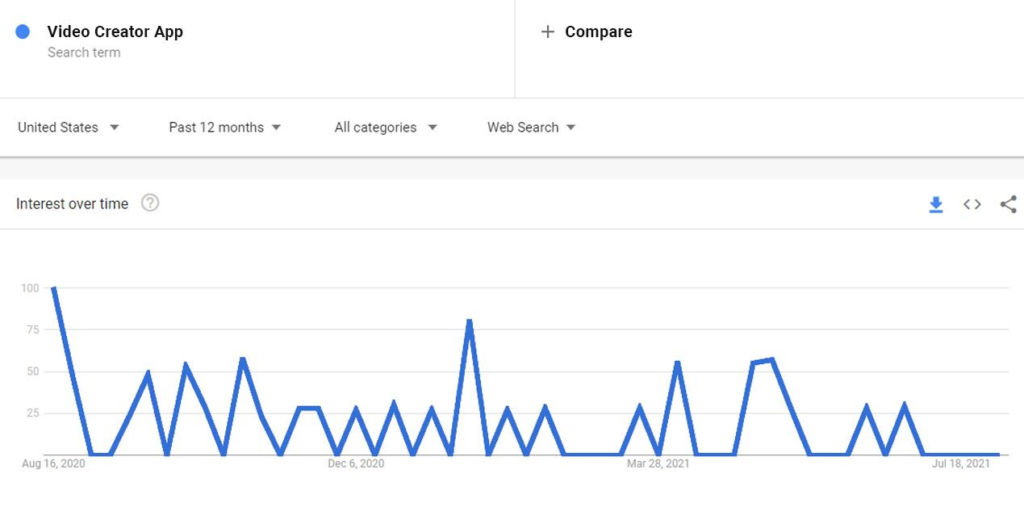
Task: Click the Dec 6, 2020 axis label
Action: tap(355, 464)
